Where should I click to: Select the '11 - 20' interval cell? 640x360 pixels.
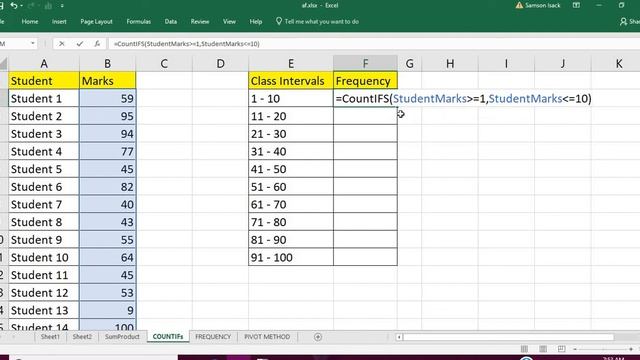291,116
